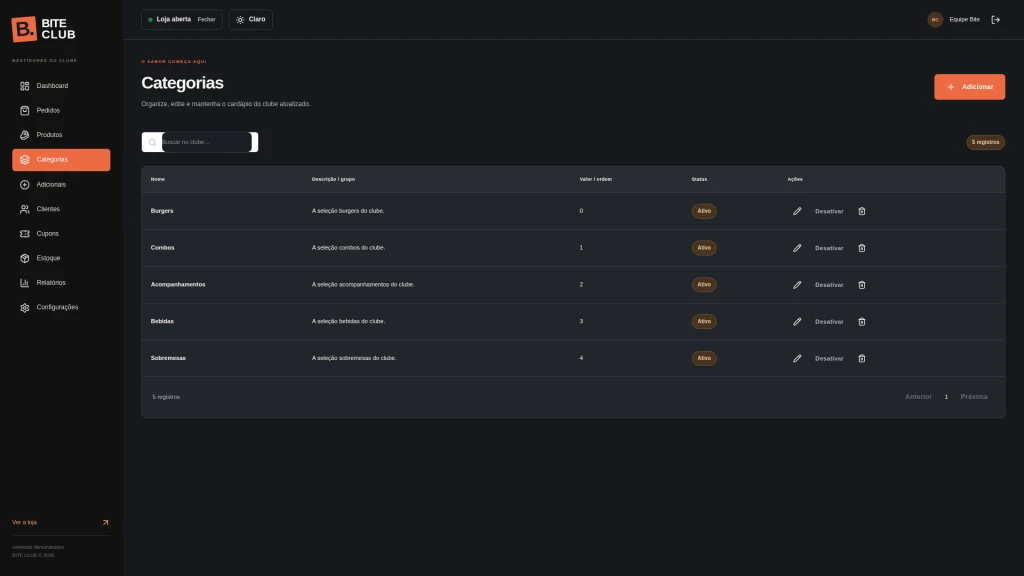Go back with Anterior button
The image size is (1024, 576).
coord(918,397)
